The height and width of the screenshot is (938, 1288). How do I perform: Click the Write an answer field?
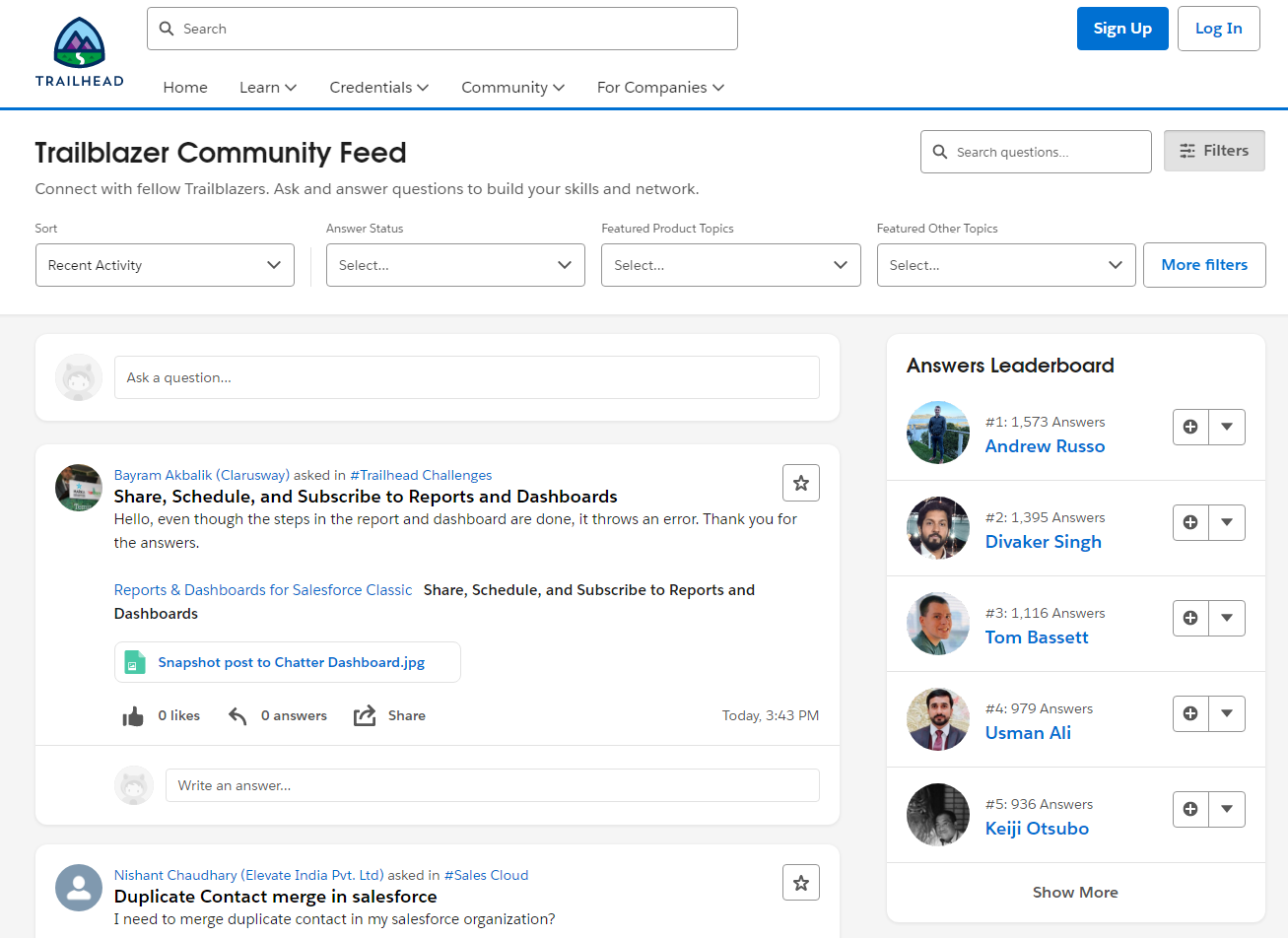coord(493,785)
